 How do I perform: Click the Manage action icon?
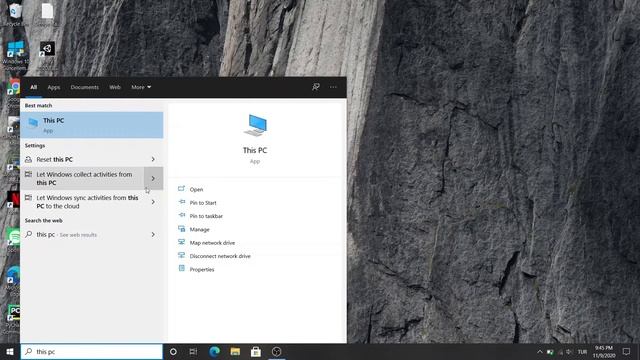click(182, 229)
